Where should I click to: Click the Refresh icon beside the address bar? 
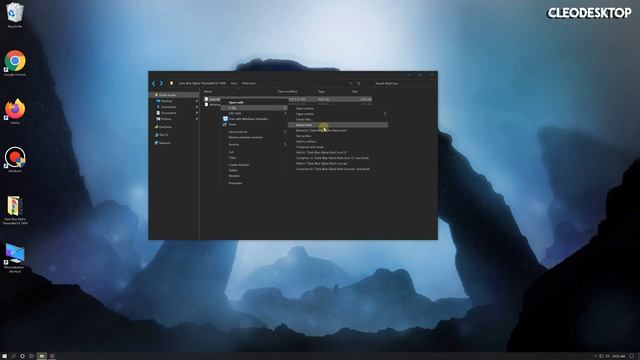pos(359,83)
